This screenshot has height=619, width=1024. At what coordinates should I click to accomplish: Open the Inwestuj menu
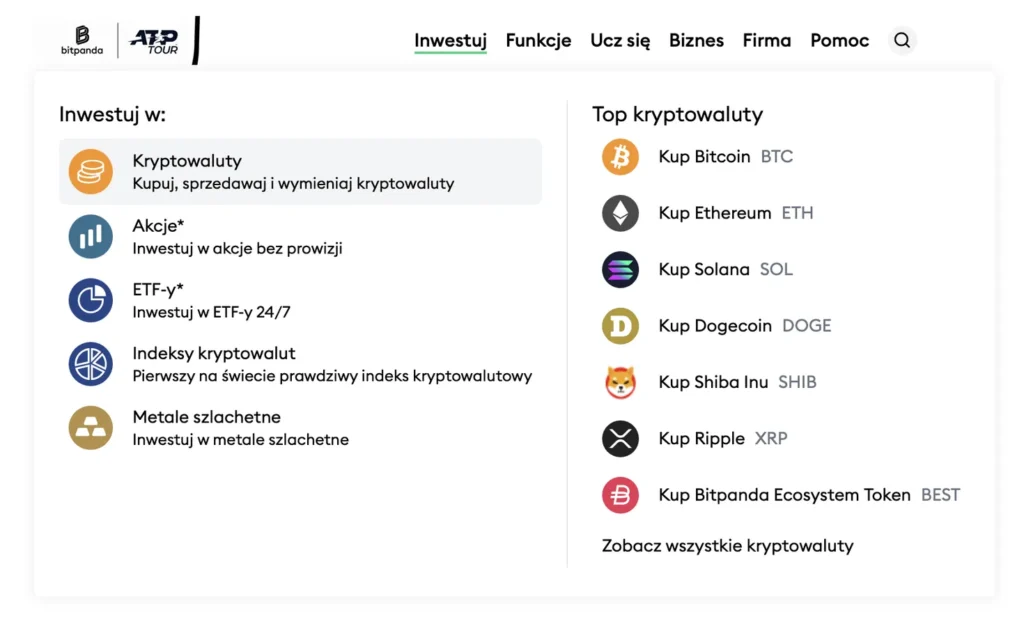(450, 41)
